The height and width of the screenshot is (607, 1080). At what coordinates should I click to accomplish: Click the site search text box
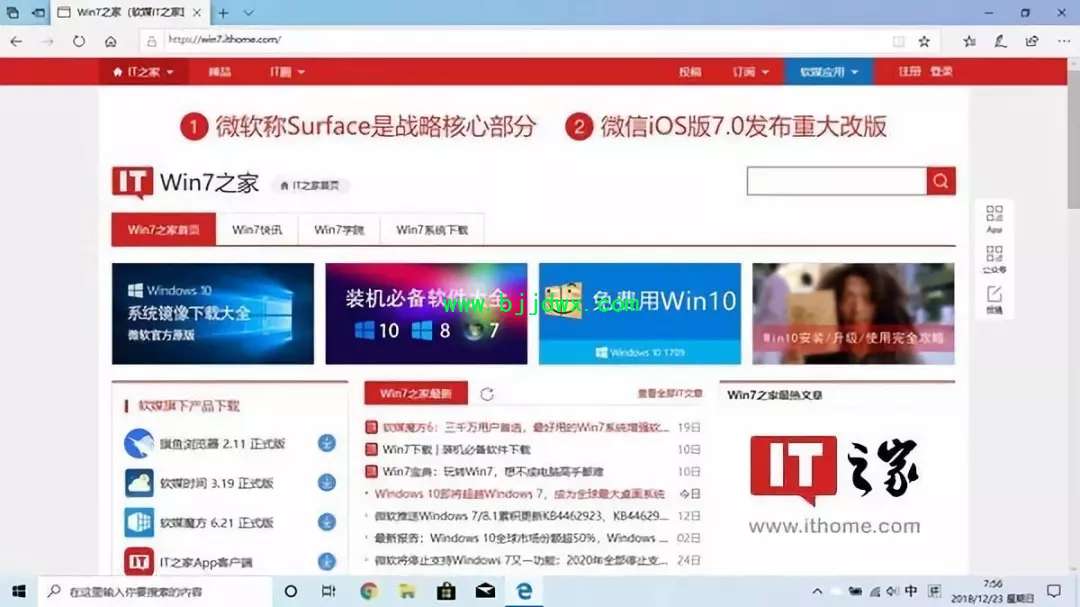pyautogui.click(x=836, y=181)
